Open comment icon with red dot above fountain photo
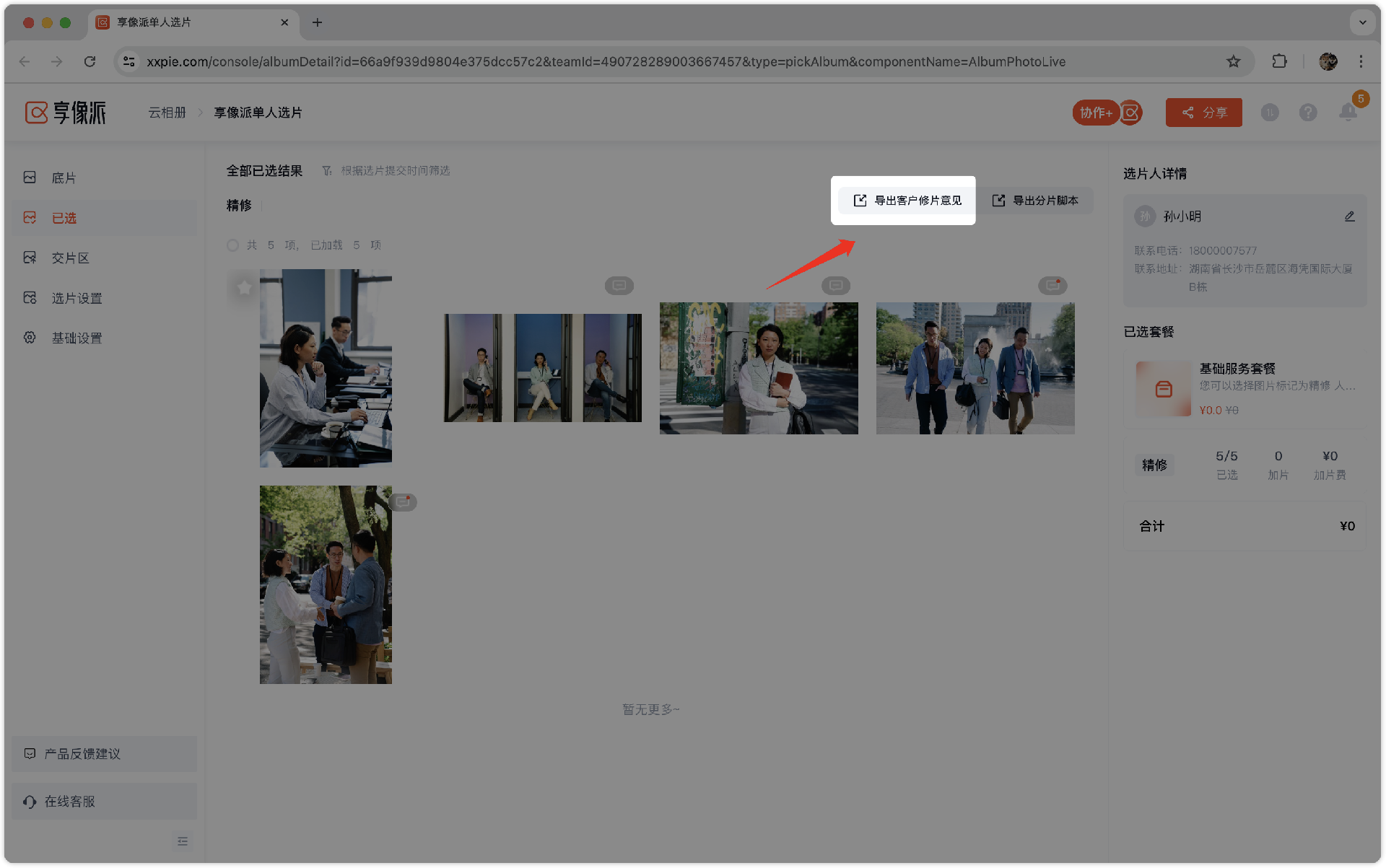 tap(1052, 286)
